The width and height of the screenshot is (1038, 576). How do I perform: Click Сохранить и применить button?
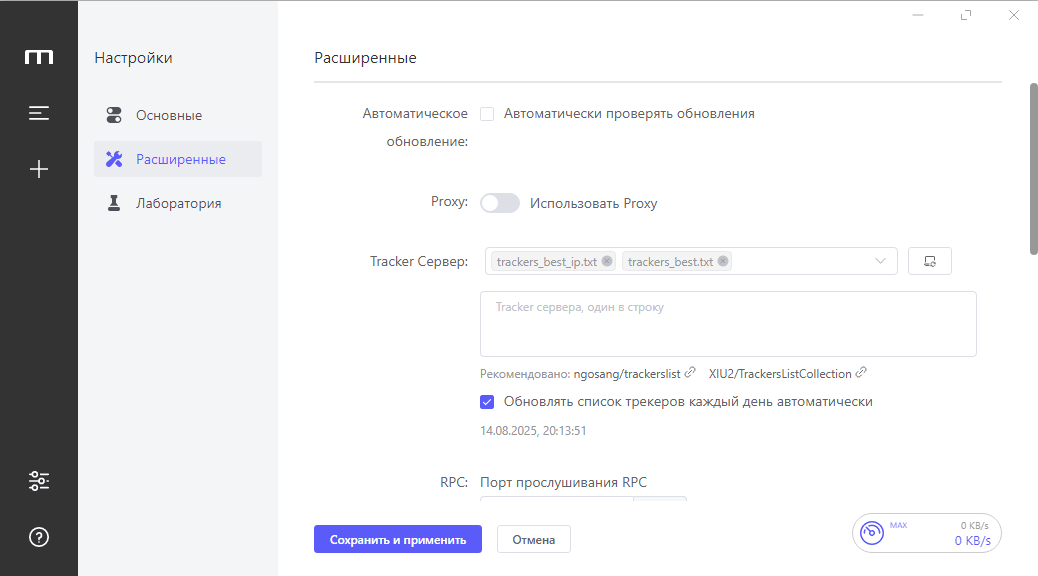point(398,540)
